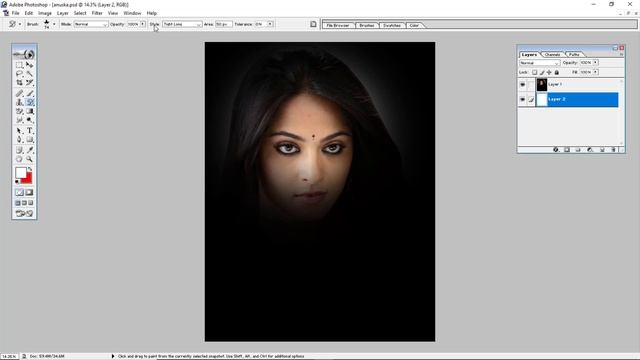This screenshot has height=360, width=640.
Task: Select the Hand tool
Action: [x=19, y=159]
